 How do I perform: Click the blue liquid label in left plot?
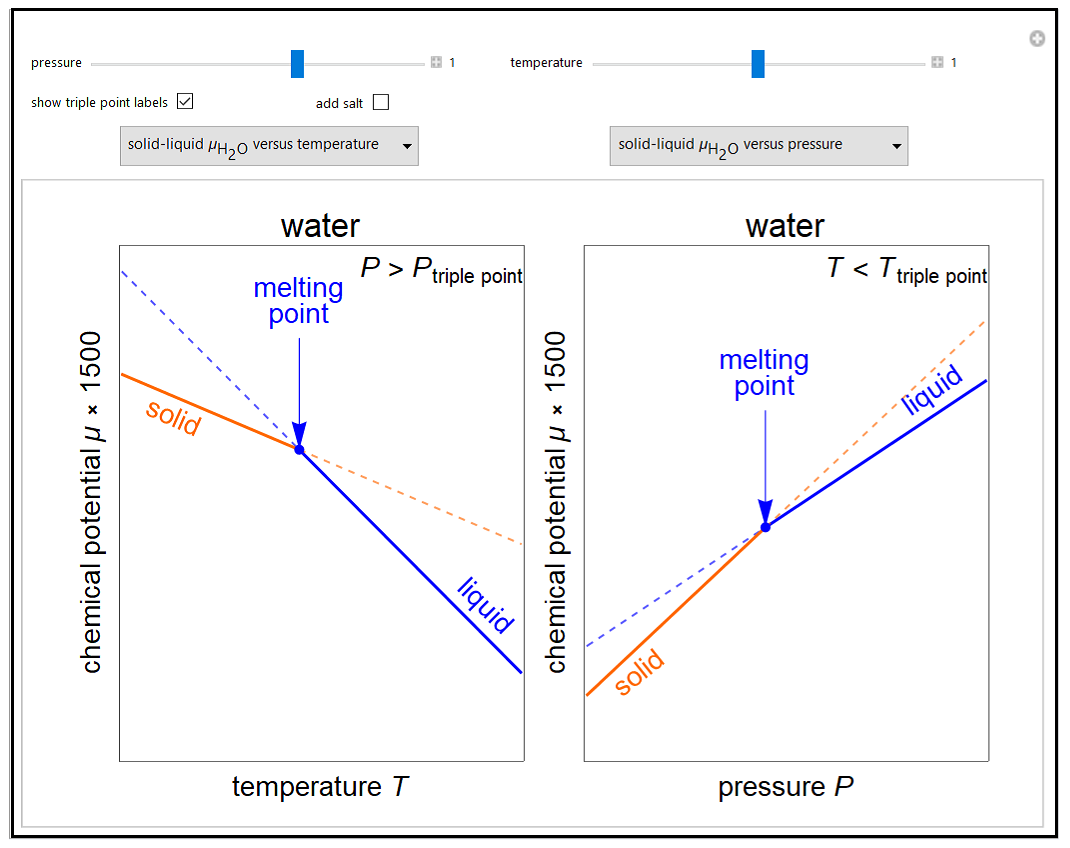(x=486, y=605)
